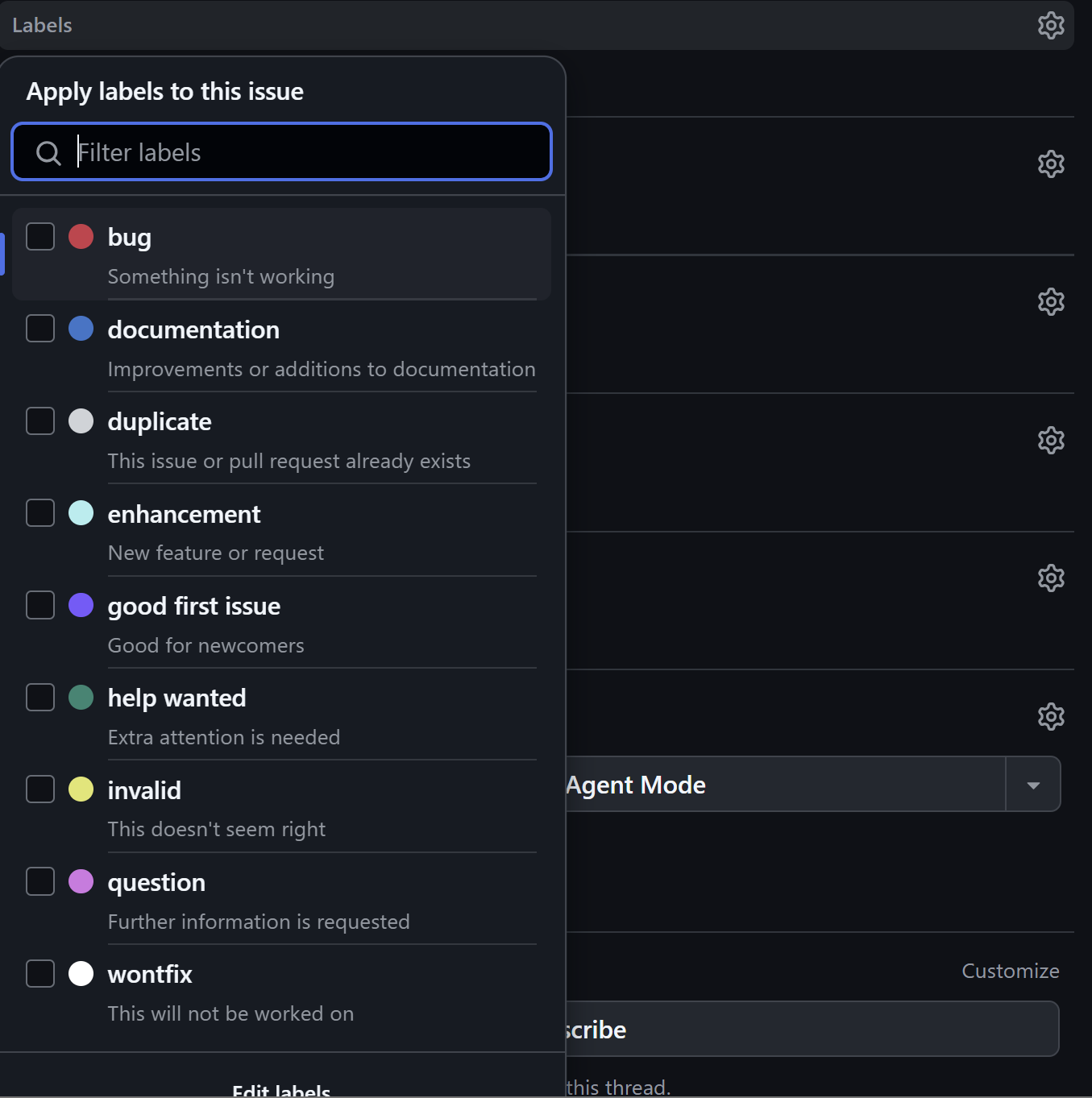Toggle the documentation label checkbox
This screenshot has width=1092, height=1098.
(x=40, y=329)
